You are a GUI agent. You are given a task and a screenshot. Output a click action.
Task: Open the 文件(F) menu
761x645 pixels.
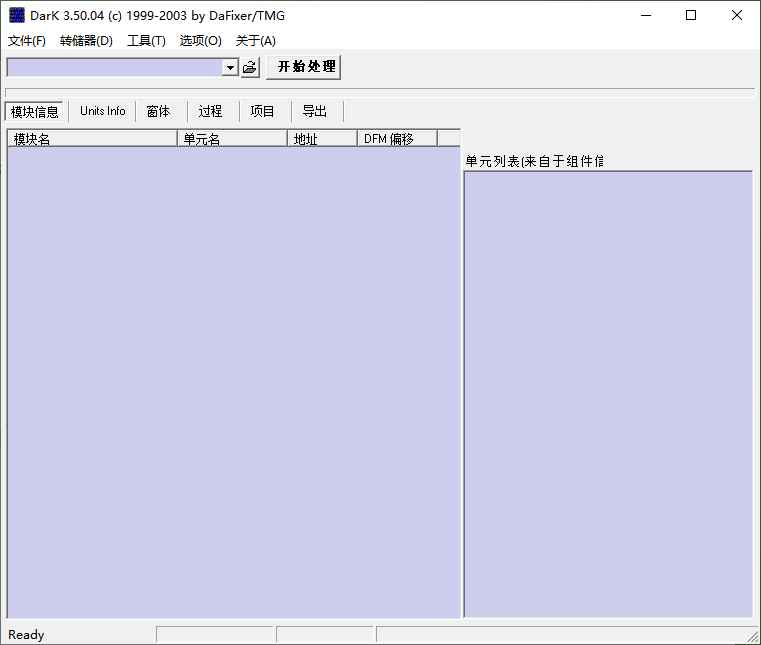coord(27,41)
